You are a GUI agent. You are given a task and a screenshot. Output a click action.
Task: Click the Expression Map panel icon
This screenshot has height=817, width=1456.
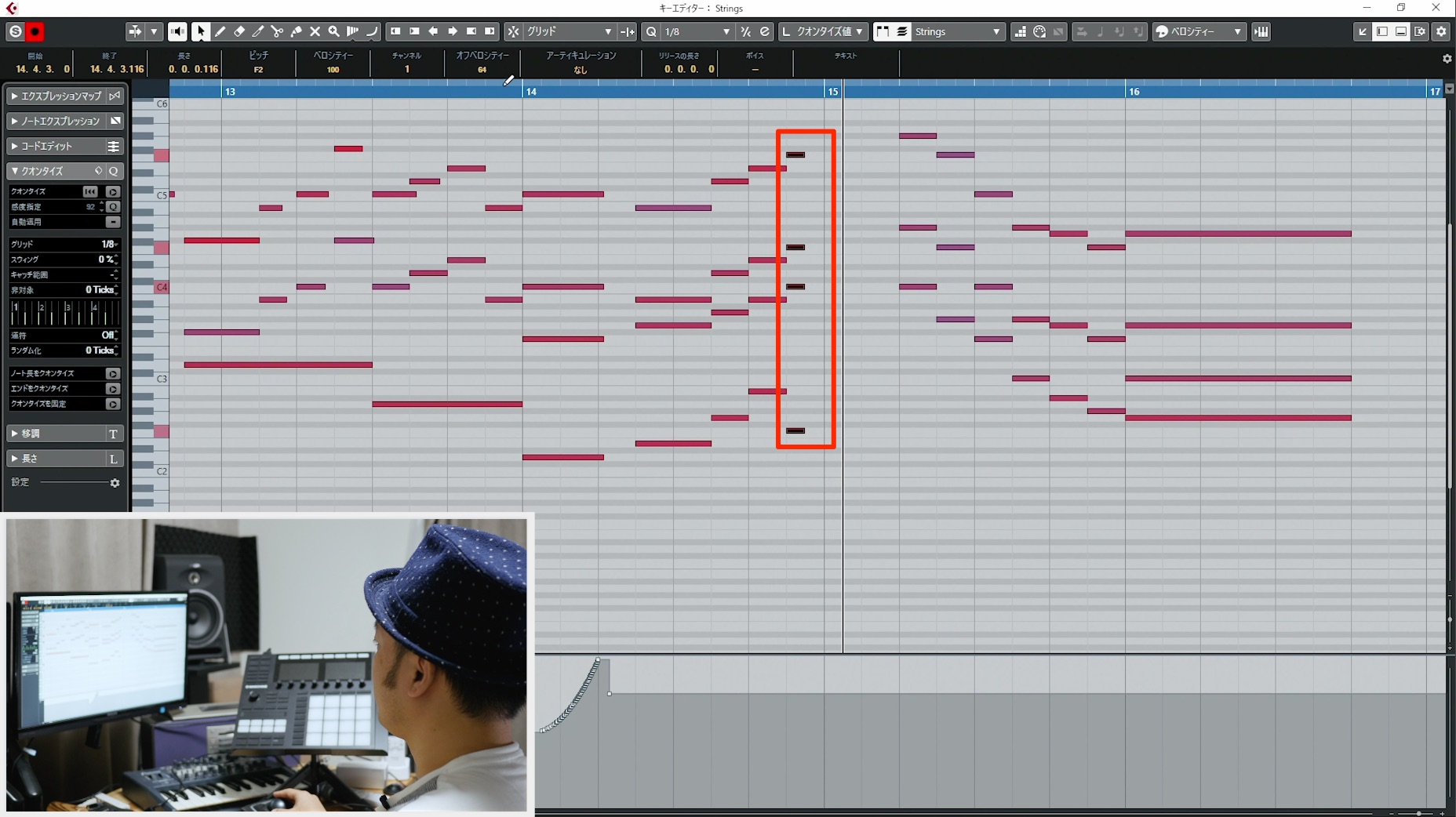[x=115, y=96]
